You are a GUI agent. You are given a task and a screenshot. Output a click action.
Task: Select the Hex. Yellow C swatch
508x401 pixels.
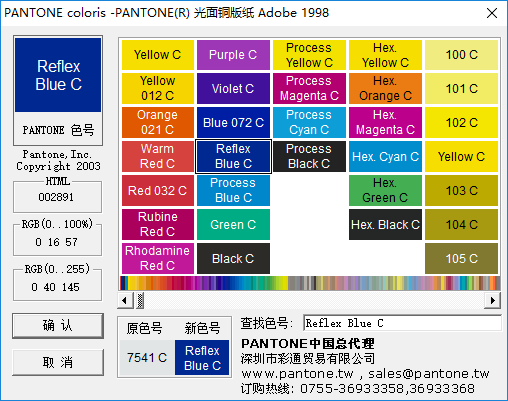click(385, 55)
